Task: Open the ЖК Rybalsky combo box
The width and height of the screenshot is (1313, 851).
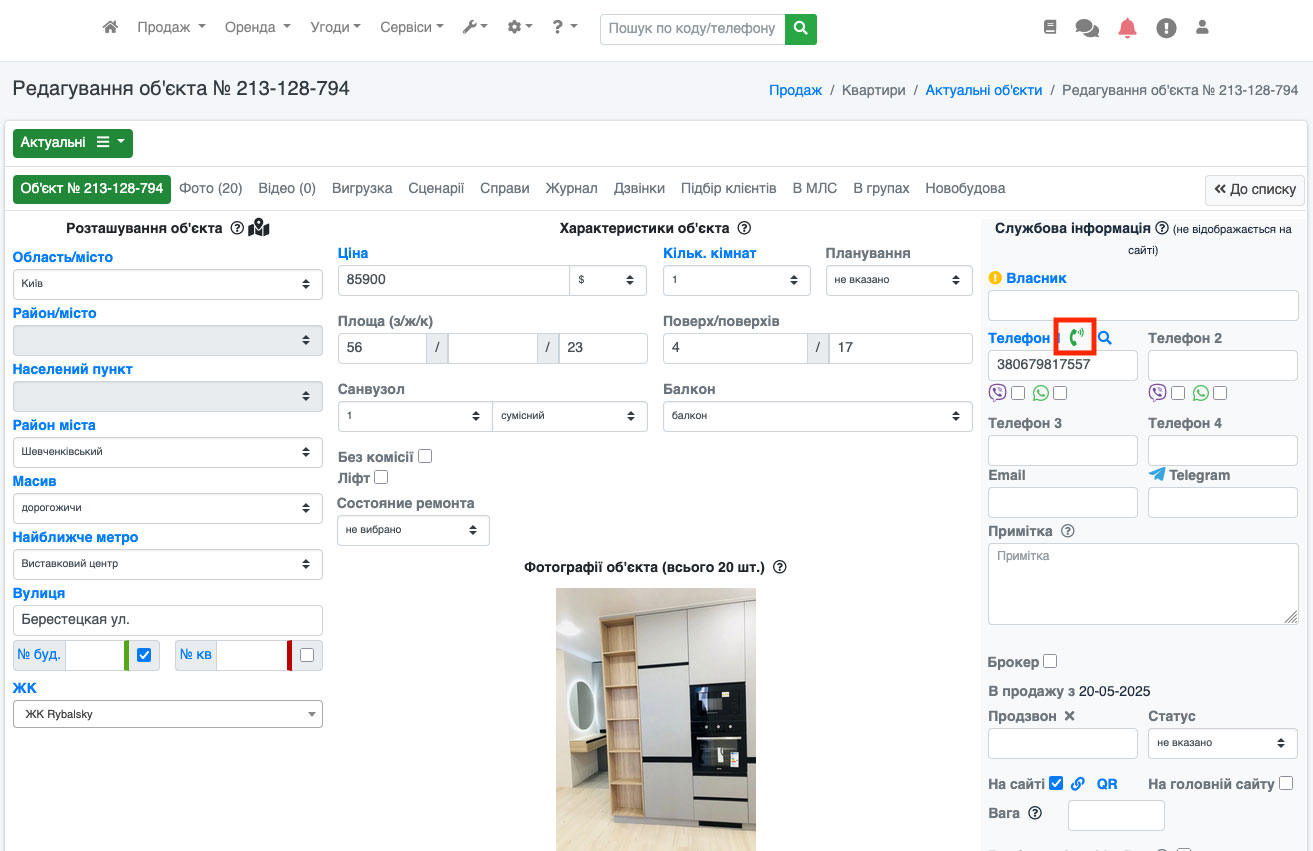Action: pyautogui.click(x=167, y=714)
